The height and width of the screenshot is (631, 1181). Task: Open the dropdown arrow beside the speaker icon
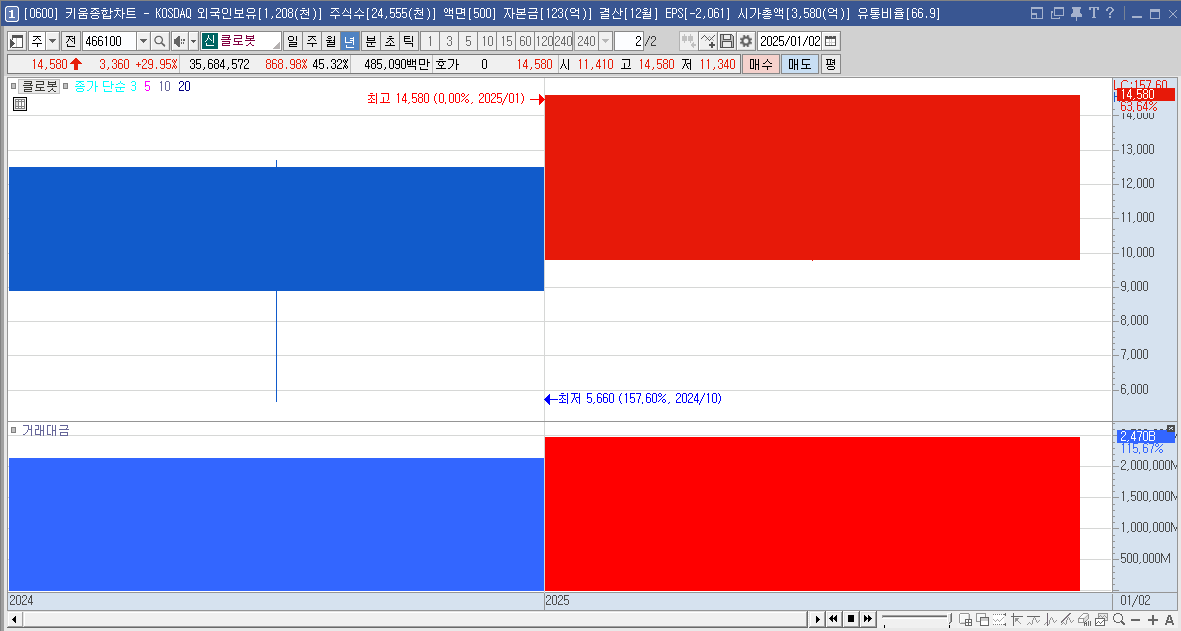tap(193, 41)
